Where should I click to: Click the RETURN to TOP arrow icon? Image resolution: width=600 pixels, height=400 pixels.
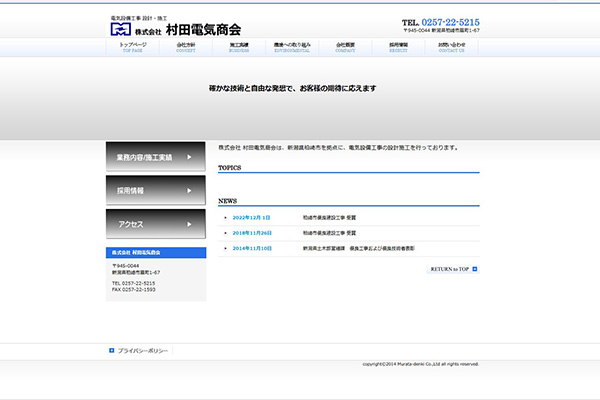[x=476, y=269]
